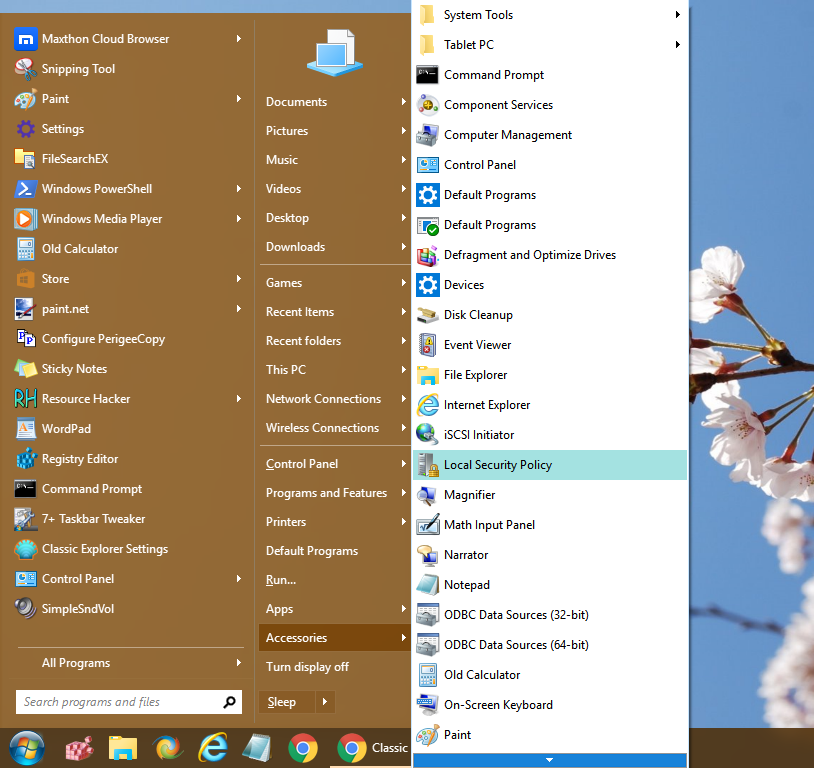The width and height of the screenshot is (814, 768).
Task: Click the Event Viewer icon
Action: pyautogui.click(x=428, y=345)
